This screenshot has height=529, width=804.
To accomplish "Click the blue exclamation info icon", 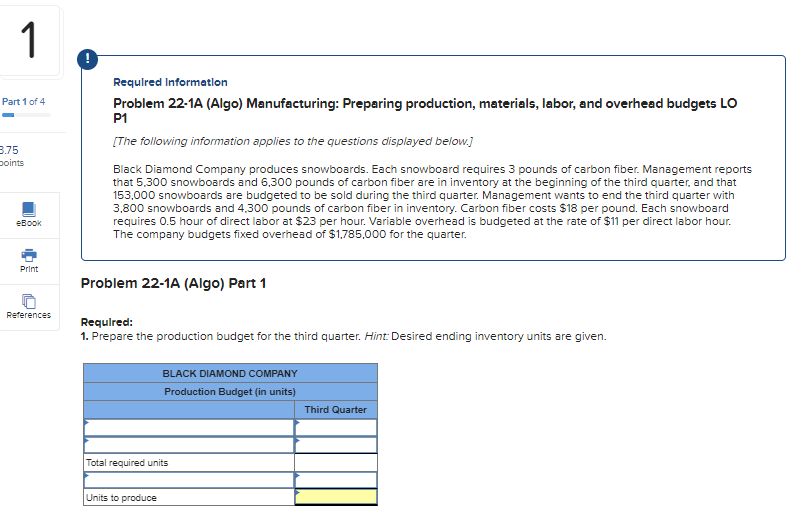I will click(88, 59).
